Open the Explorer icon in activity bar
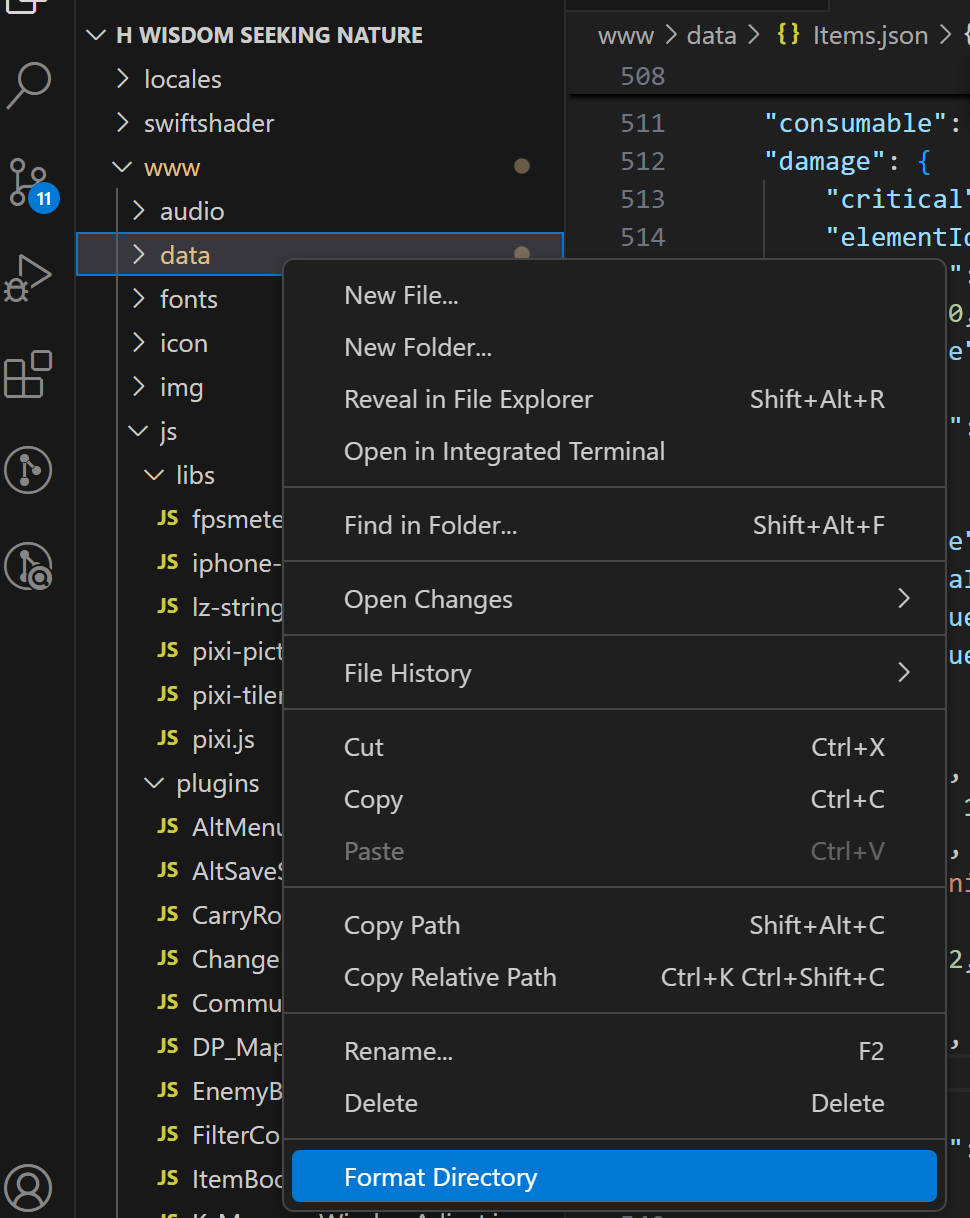 (x=28, y=7)
